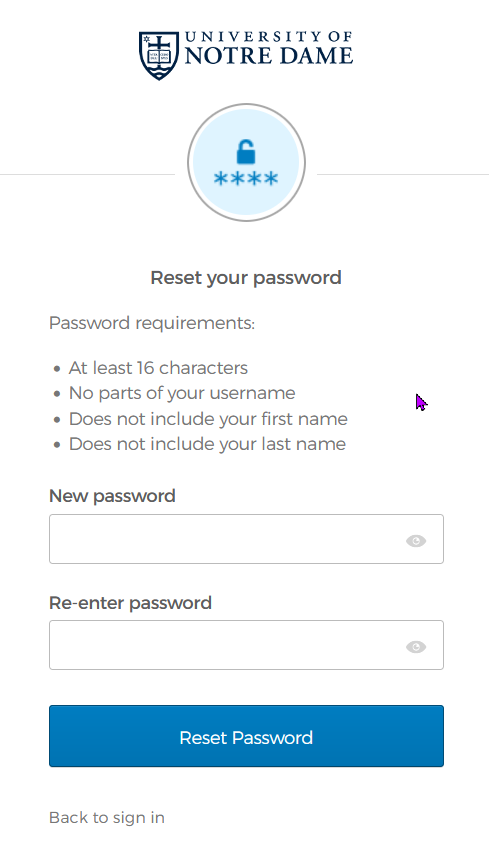The height and width of the screenshot is (851, 489).
Task: Show the New password characters via eye icon
Action: [416, 541]
